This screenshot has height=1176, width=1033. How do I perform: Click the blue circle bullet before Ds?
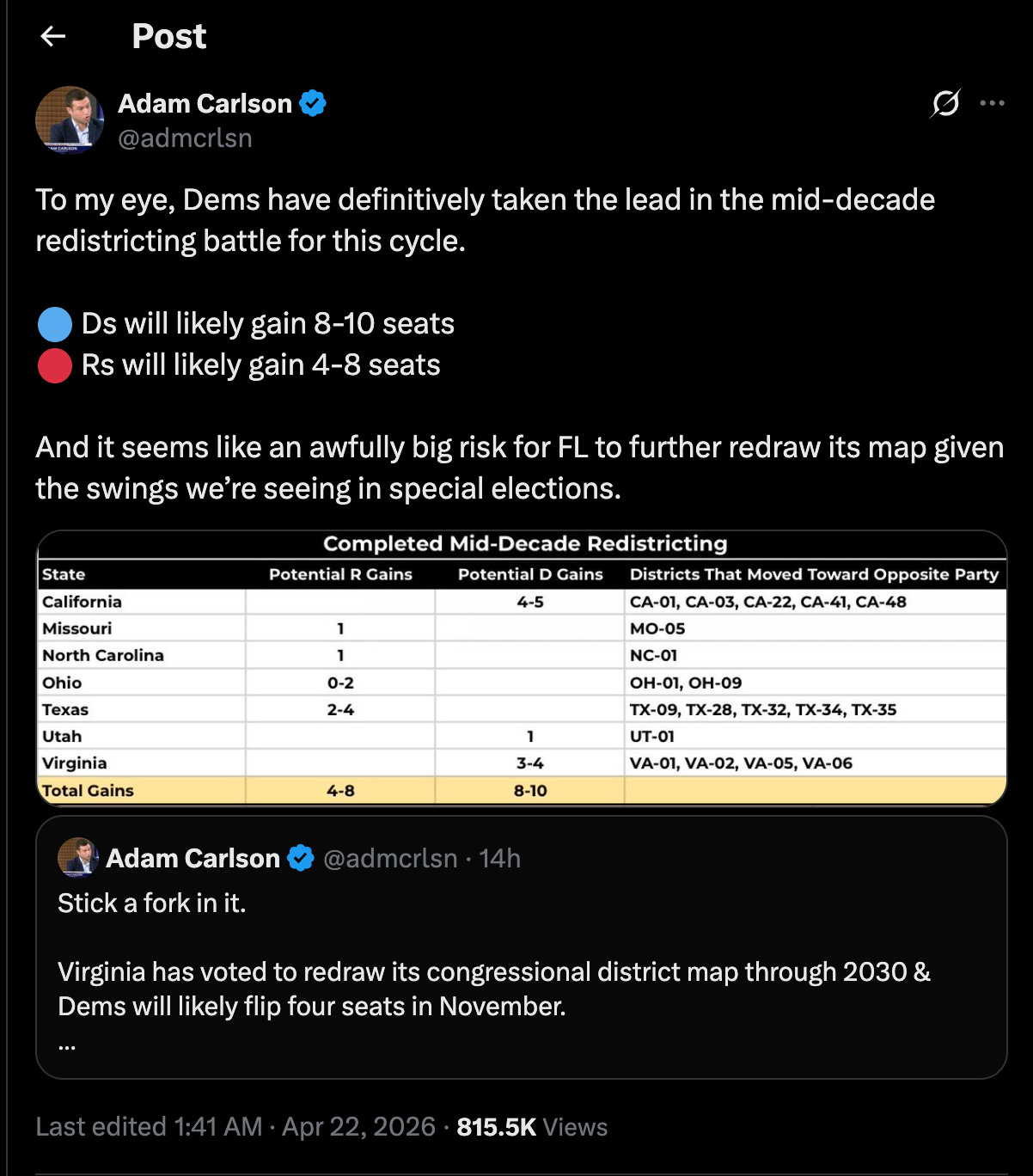click(53, 324)
